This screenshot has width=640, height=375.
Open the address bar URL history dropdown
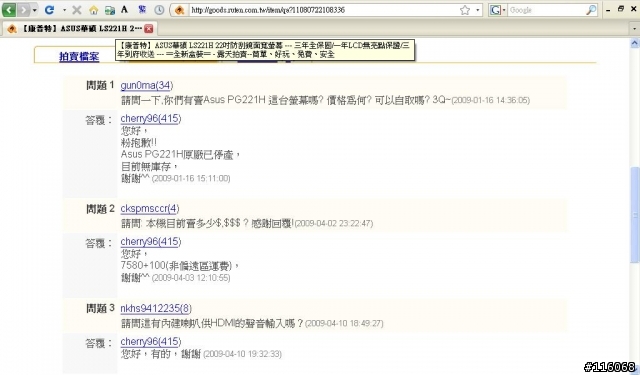pyautogui.click(x=477, y=10)
